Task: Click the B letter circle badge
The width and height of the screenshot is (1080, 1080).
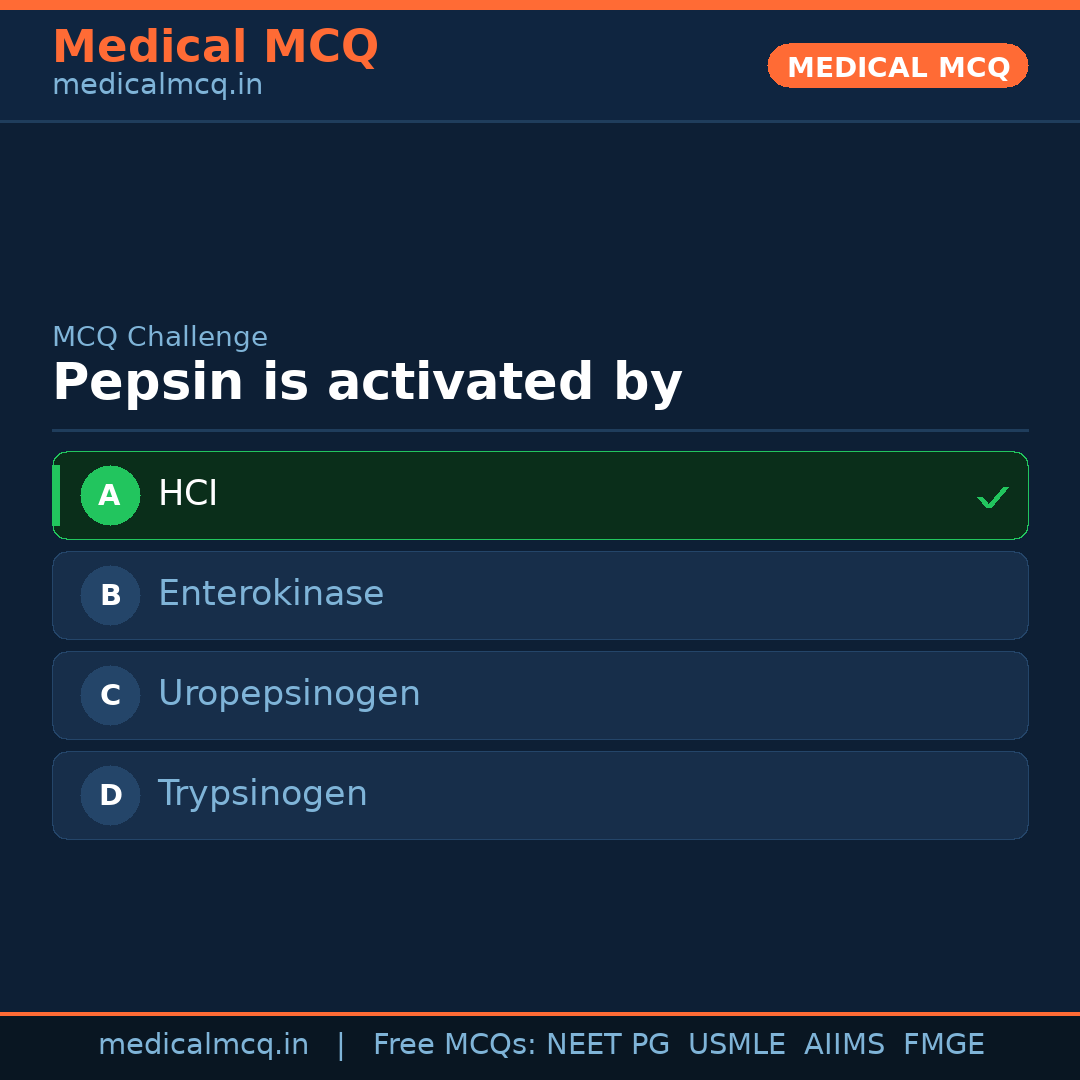Action: point(110,595)
